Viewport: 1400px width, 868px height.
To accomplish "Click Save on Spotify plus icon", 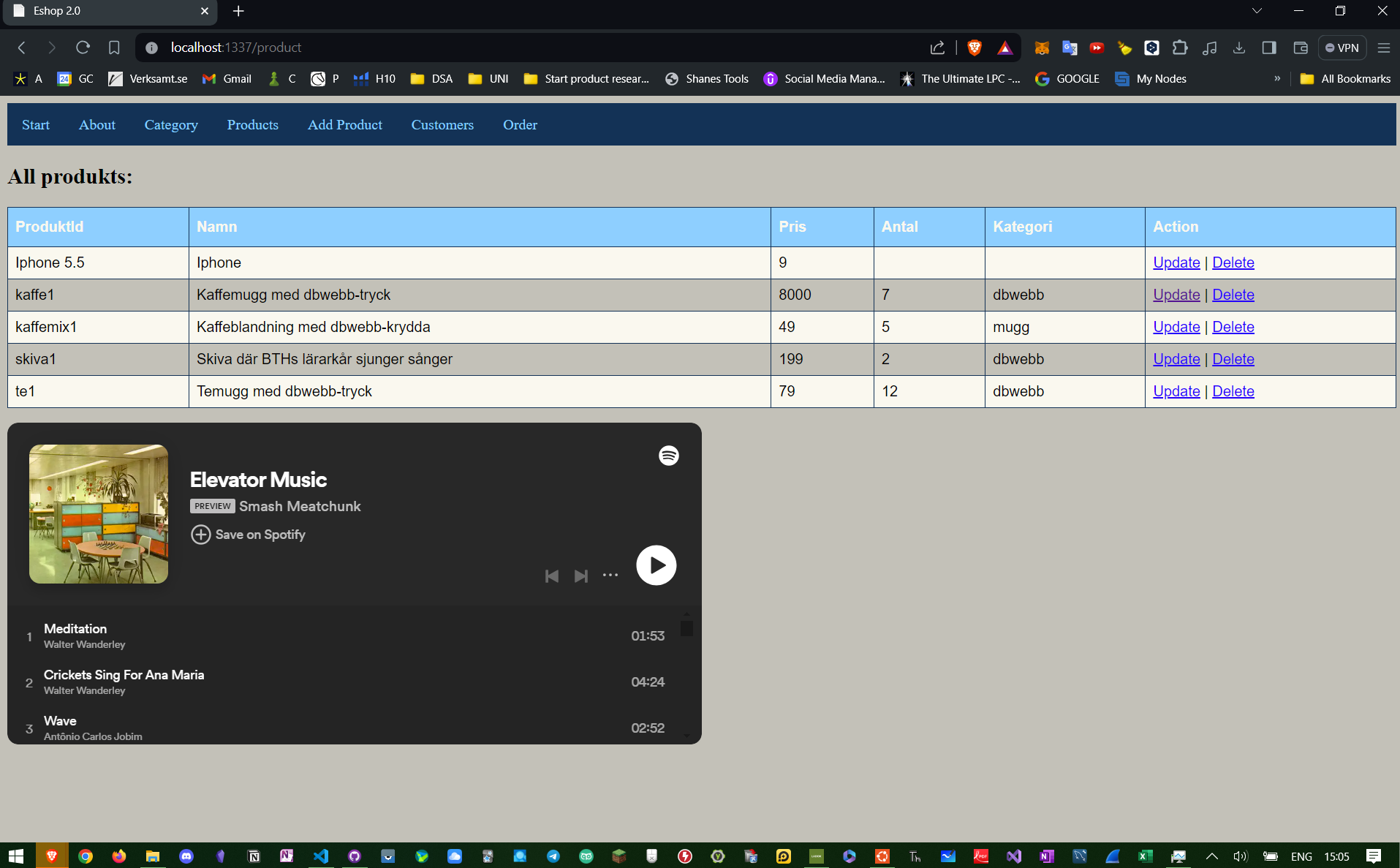I will tap(200, 535).
